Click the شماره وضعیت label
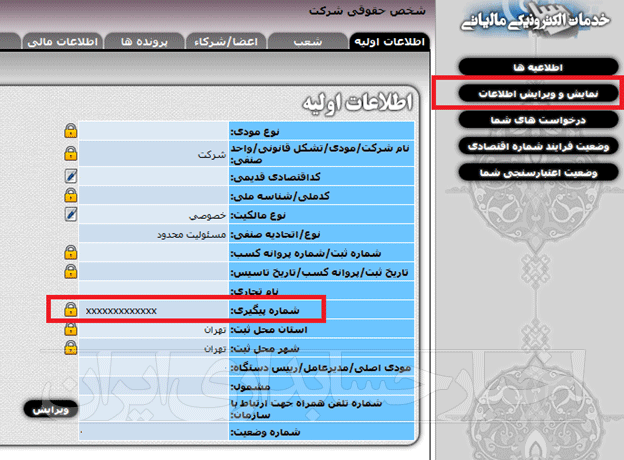This screenshot has width=624, height=460. point(265,432)
